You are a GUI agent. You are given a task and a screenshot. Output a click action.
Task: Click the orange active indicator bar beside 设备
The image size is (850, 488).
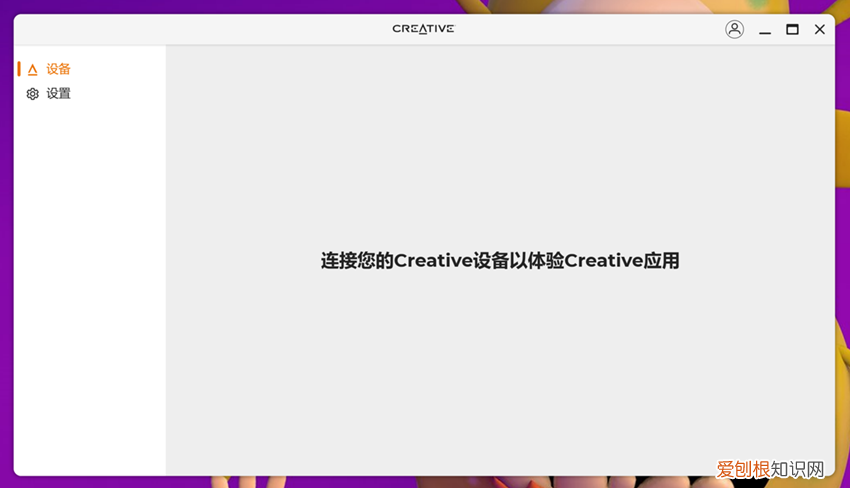tap(19, 69)
